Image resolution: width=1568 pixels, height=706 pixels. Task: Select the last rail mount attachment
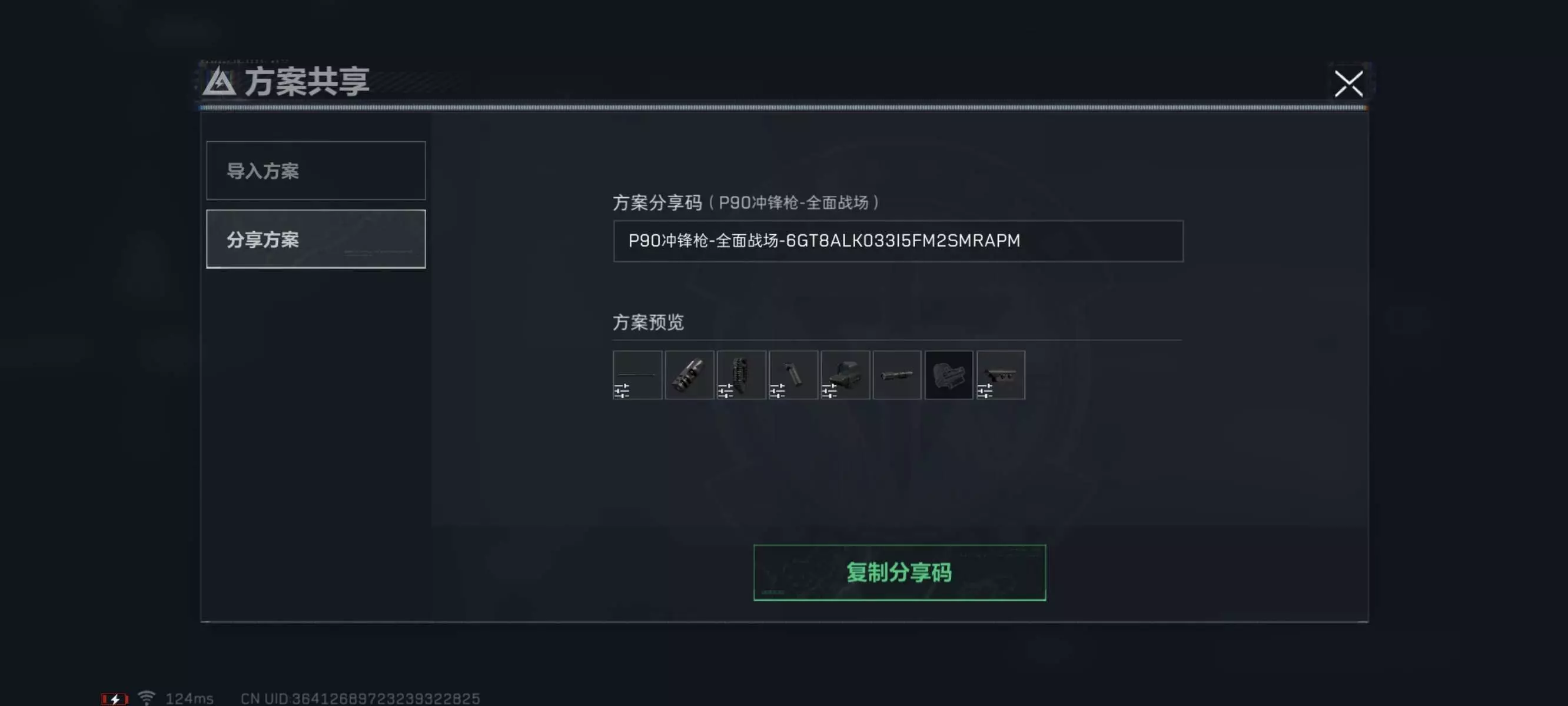pos(1001,375)
